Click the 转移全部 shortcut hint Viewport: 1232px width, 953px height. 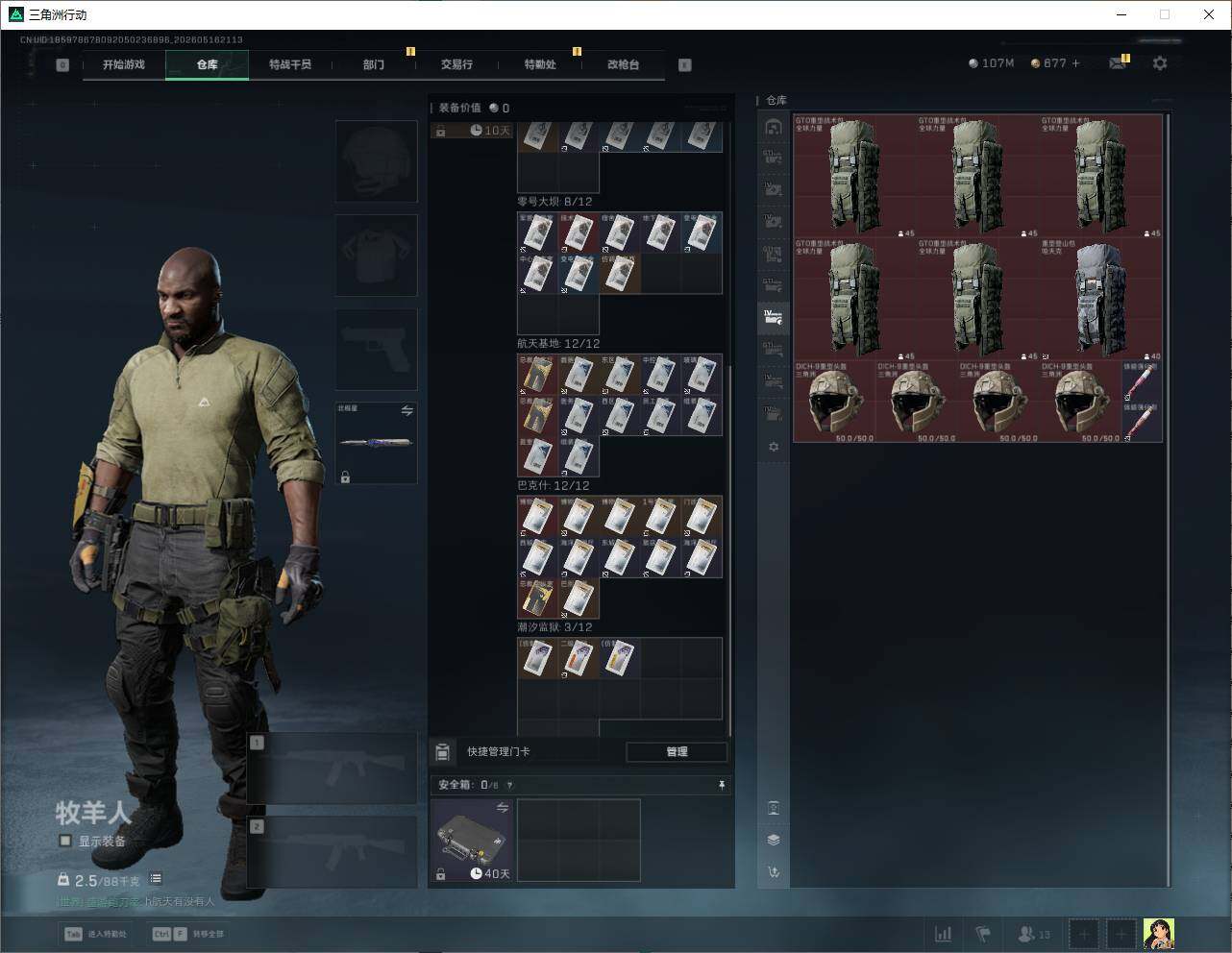pos(187,934)
